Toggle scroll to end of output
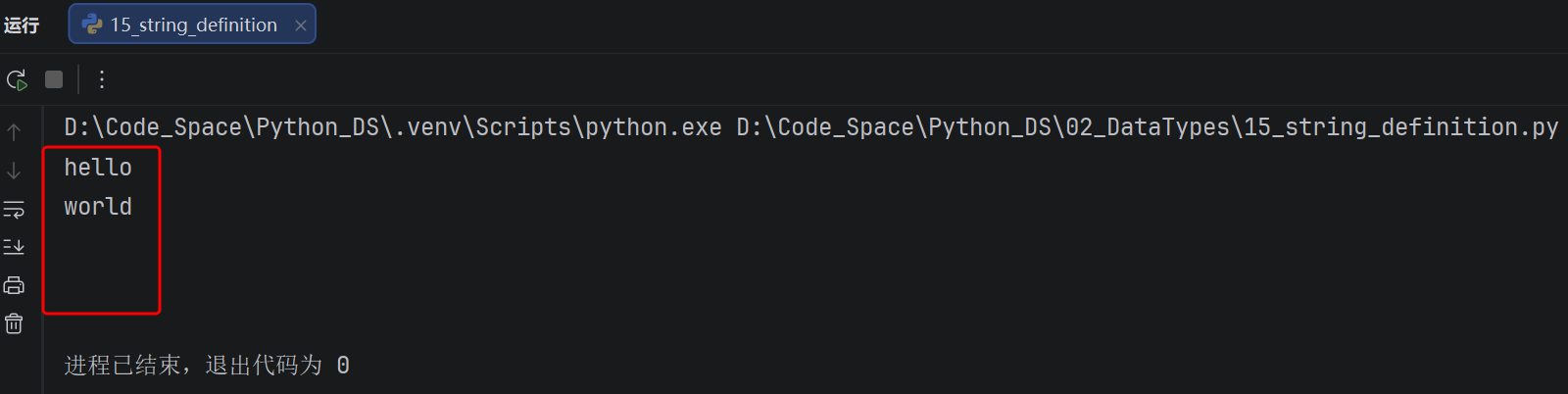Viewport: 1568px width, 394px height. (x=14, y=247)
